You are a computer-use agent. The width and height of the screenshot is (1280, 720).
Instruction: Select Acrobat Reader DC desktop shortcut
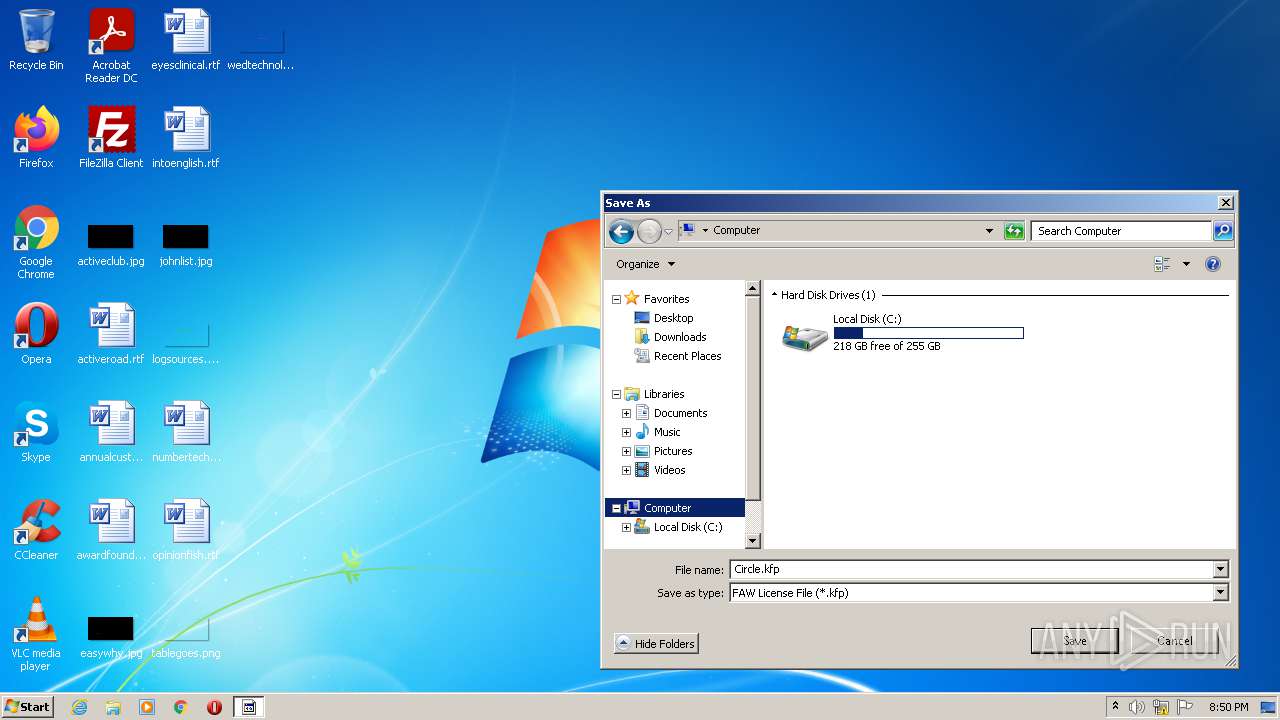click(x=111, y=47)
